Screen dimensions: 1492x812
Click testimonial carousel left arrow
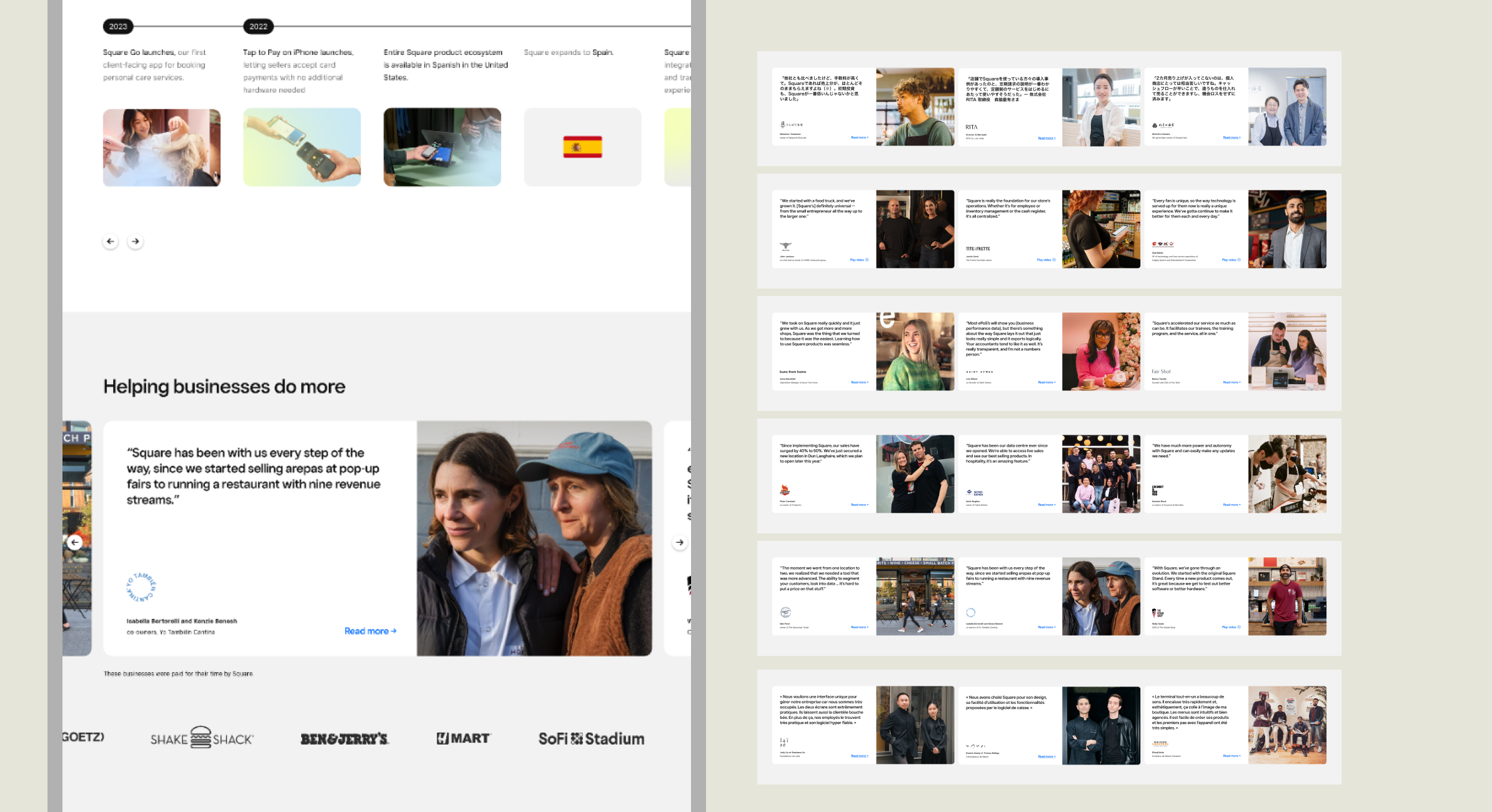tap(75, 542)
